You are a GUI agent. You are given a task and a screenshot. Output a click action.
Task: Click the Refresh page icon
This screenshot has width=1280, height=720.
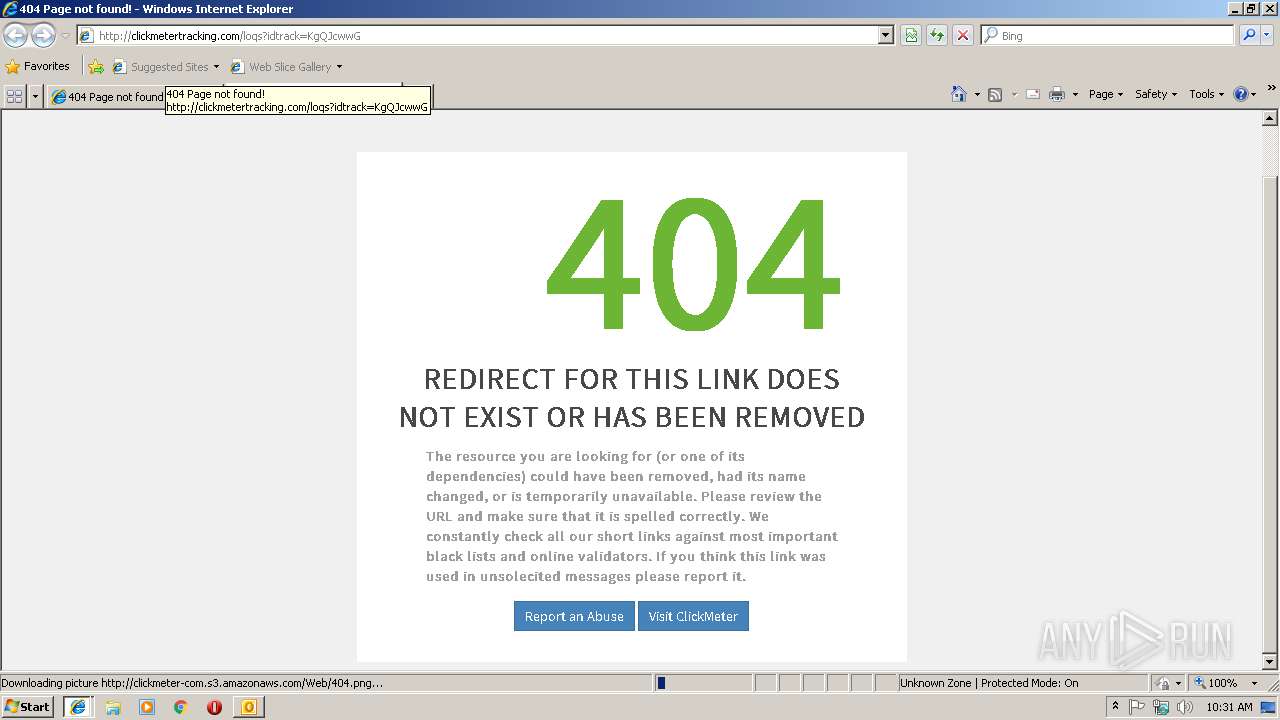click(937, 35)
